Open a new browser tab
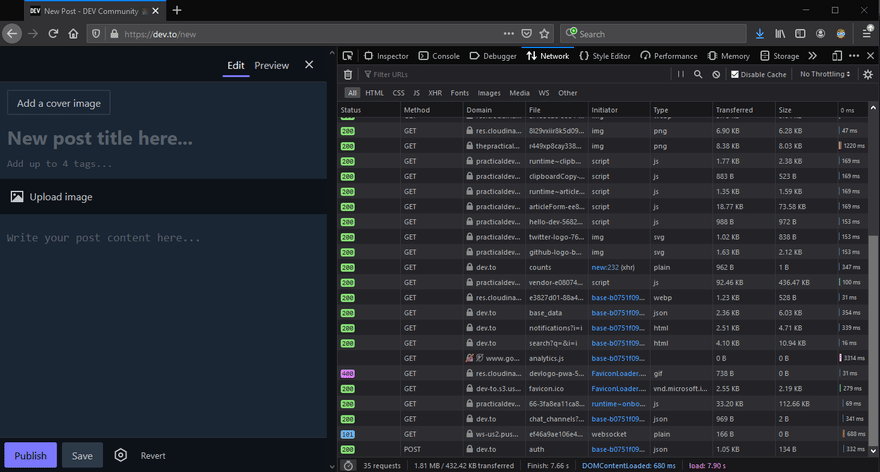 click(x=177, y=10)
